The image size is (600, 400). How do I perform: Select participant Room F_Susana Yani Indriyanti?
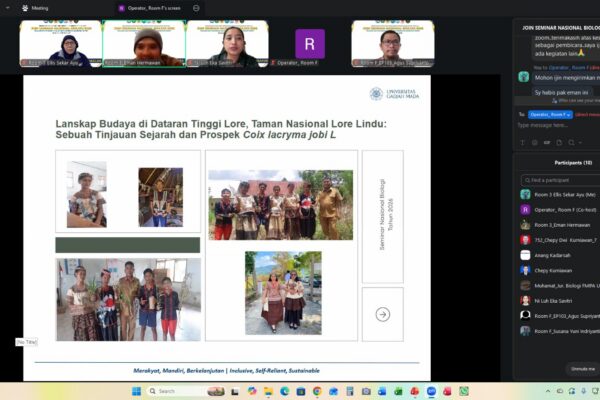tap(560, 331)
